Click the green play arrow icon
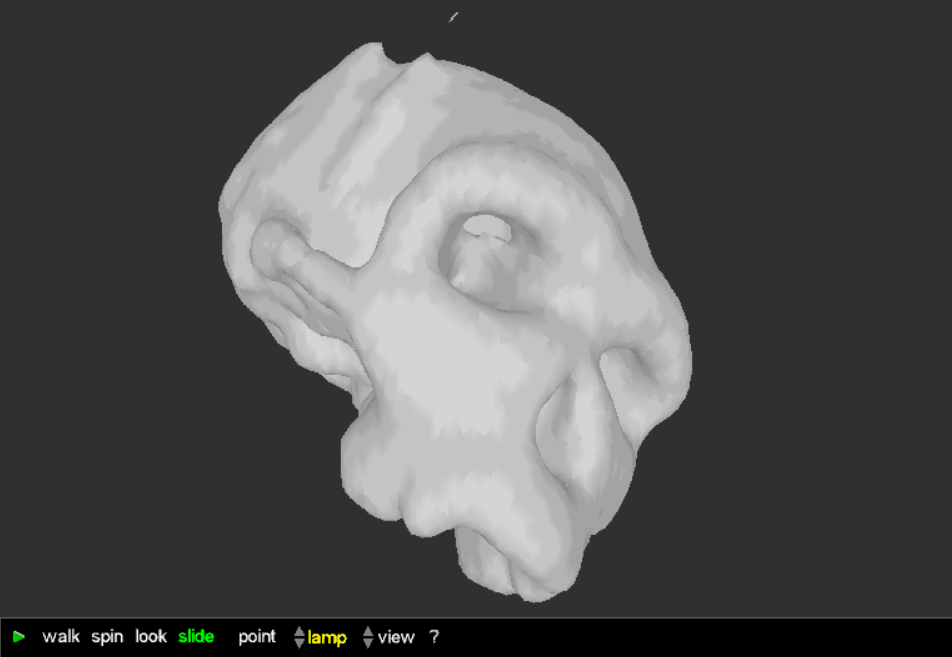Viewport: 952px width, 657px height. 19,637
